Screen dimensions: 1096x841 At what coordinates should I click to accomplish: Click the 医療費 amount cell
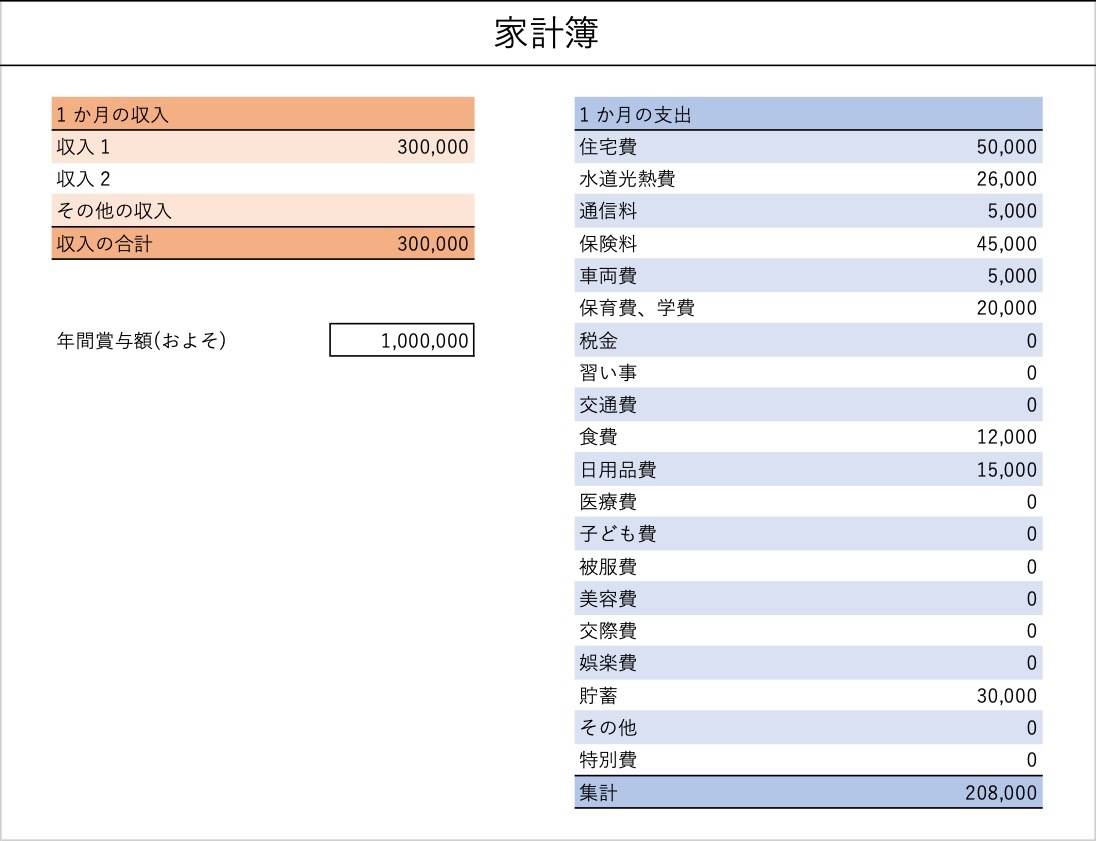[1032, 502]
